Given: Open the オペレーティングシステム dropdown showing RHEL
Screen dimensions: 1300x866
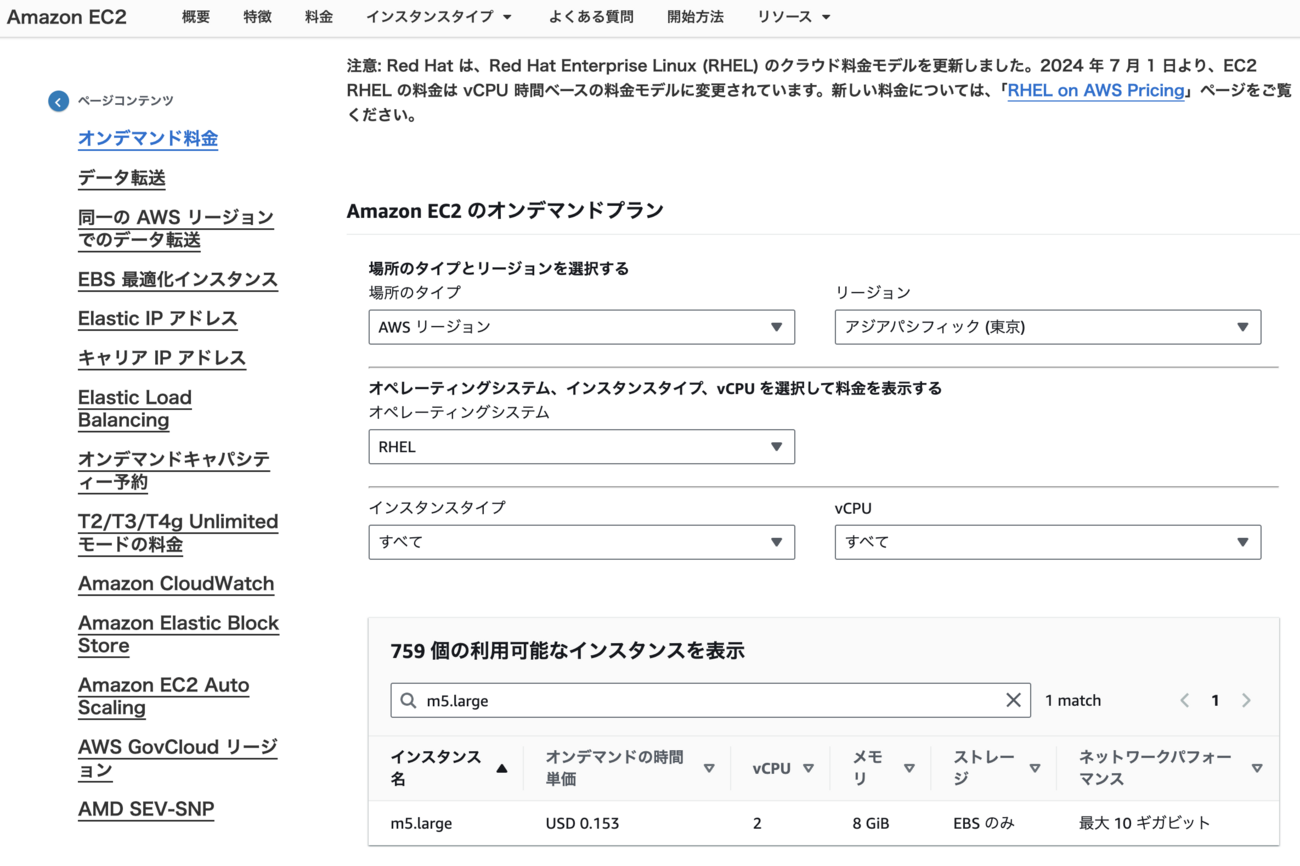Looking at the screenshot, I should tap(581, 447).
